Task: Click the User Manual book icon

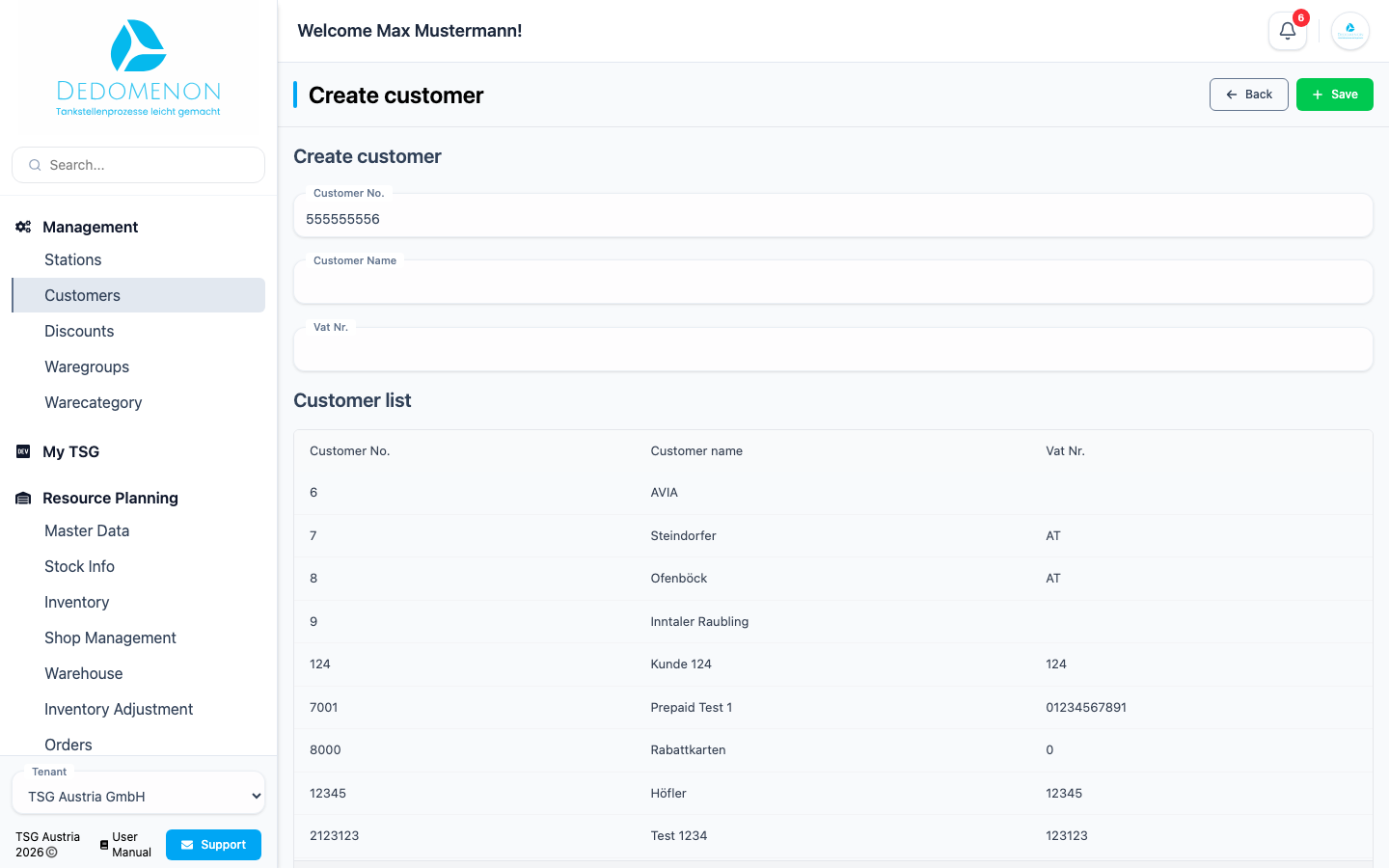Action: tap(104, 845)
